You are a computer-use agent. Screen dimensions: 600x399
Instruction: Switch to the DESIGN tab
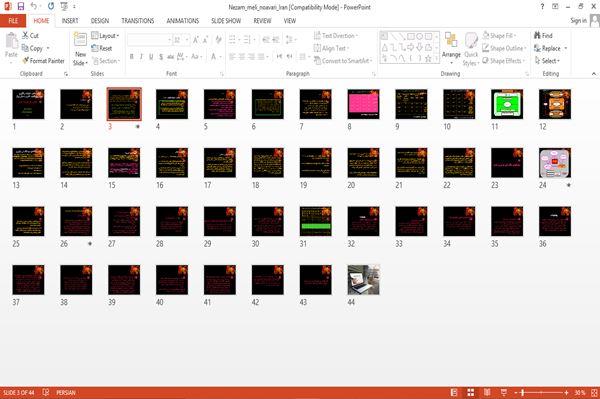[x=100, y=21]
